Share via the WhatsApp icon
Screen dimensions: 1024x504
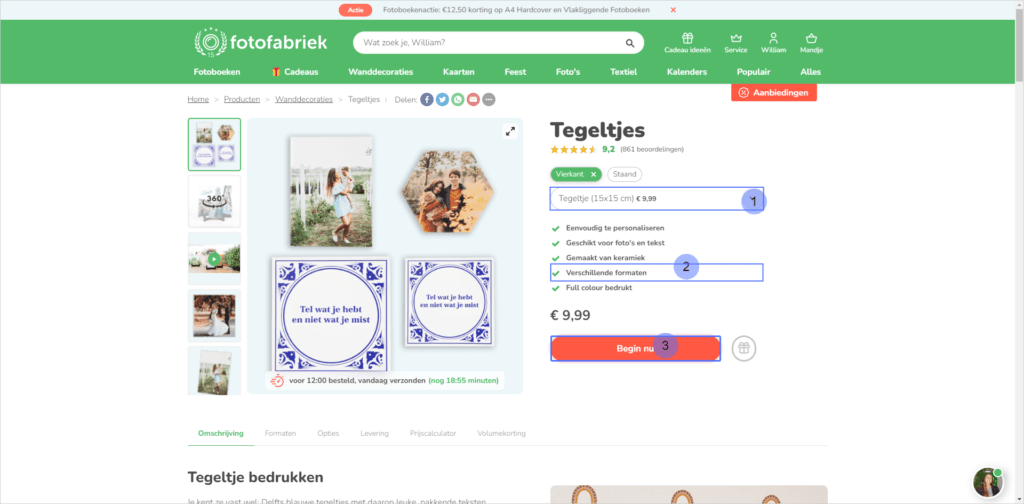pos(458,99)
